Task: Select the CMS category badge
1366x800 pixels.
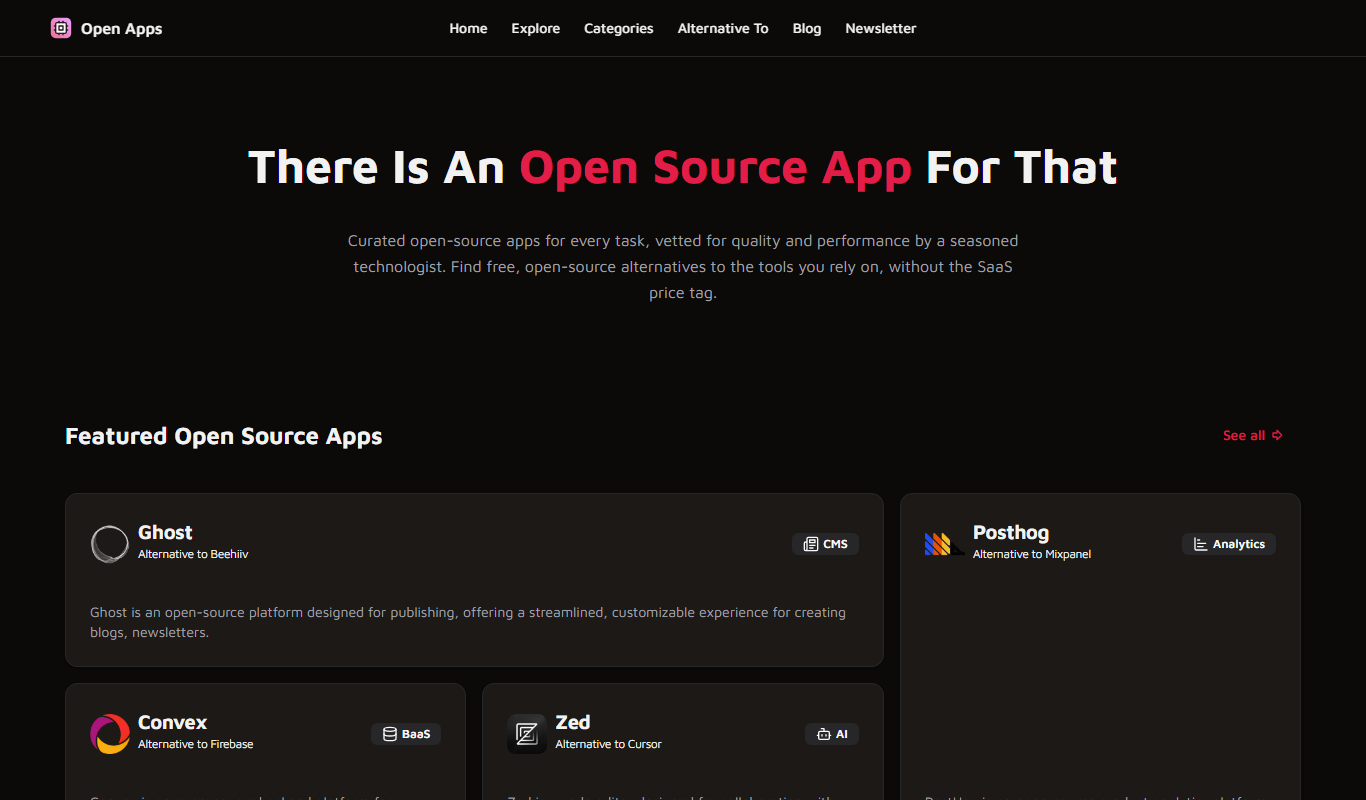Action: point(825,544)
